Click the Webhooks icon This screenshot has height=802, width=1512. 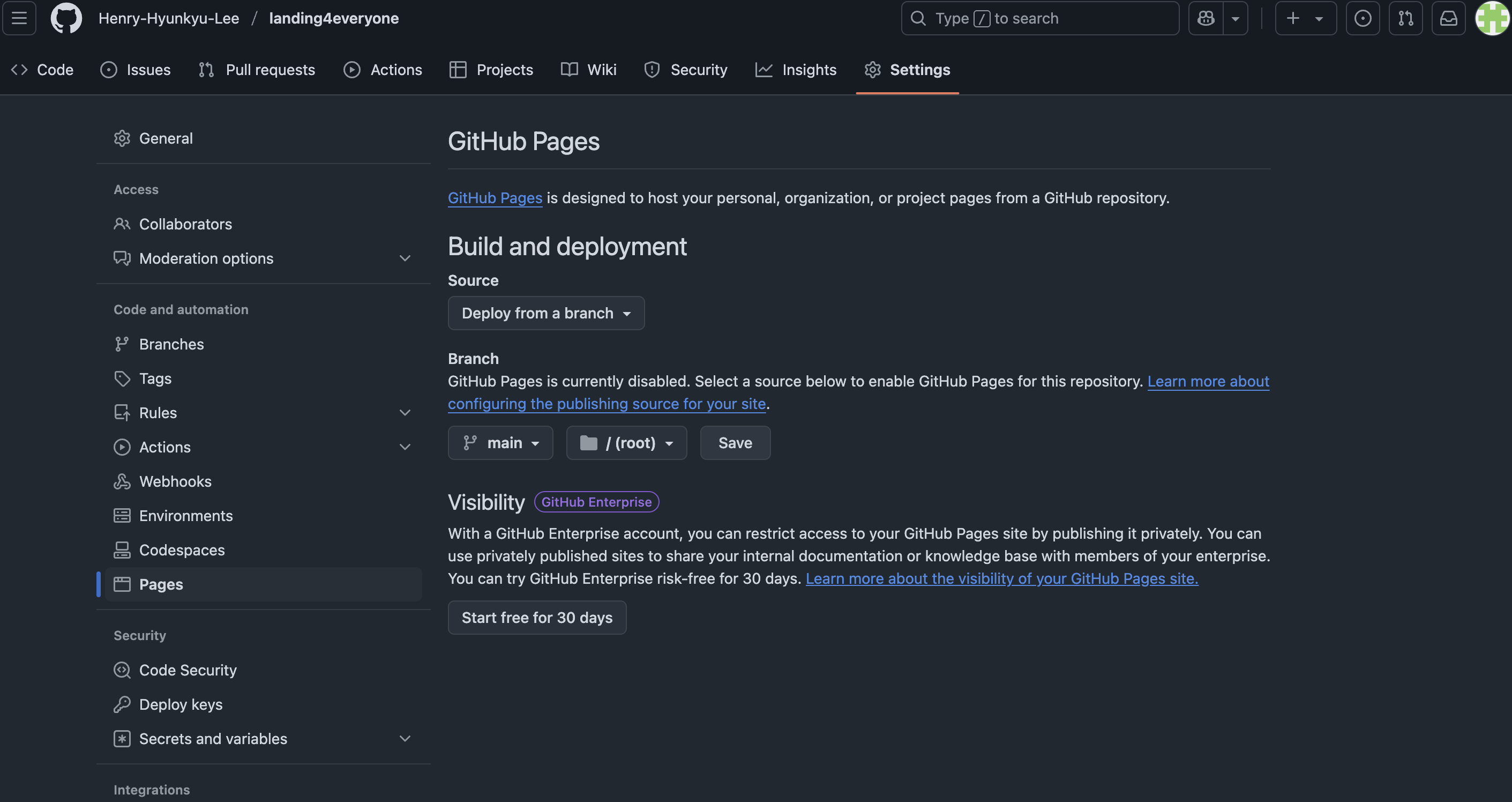pos(122,481)
